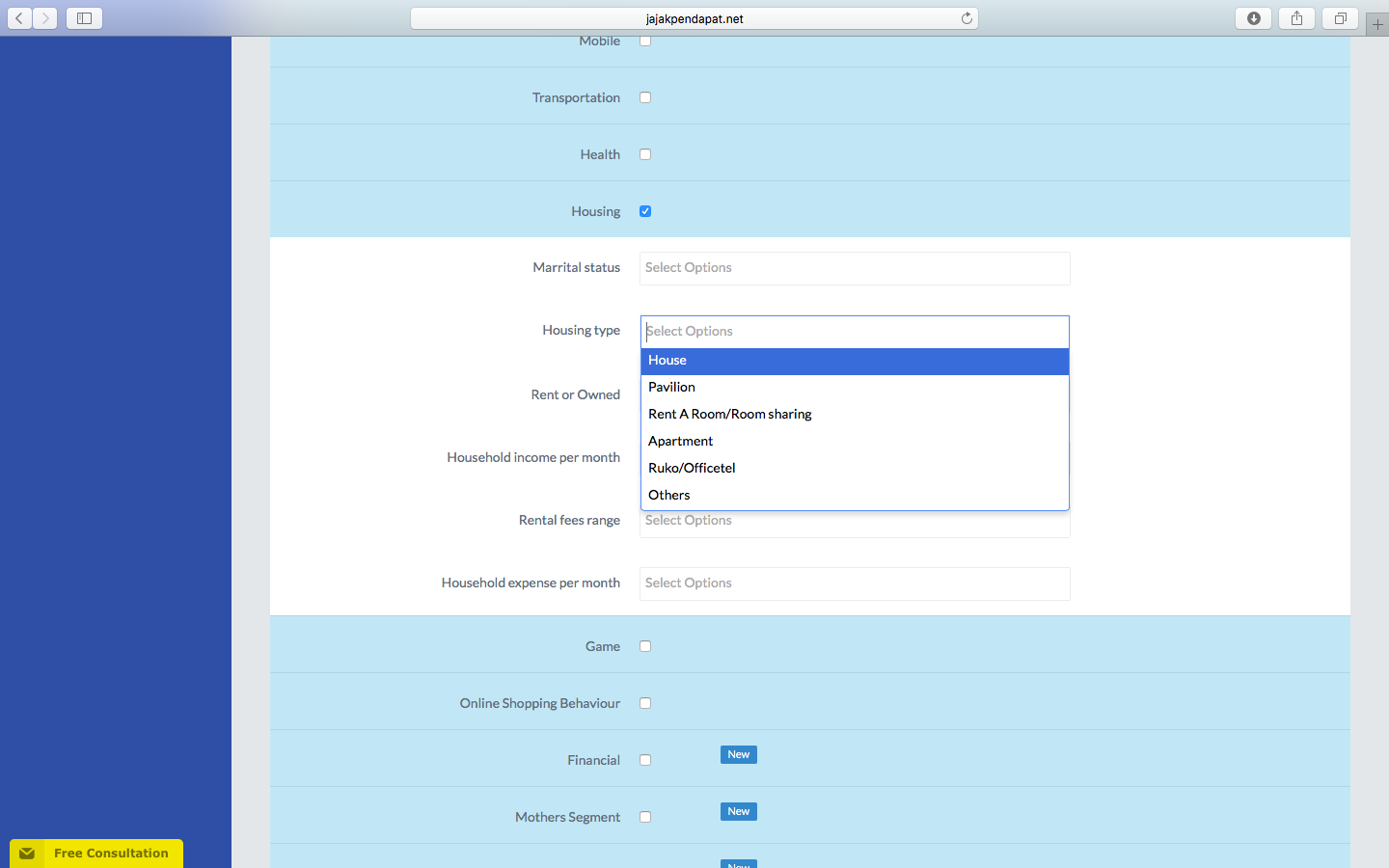Click the Housing type select field
Viewport: 1389px width, 868px height.
(x=855, y=332)
